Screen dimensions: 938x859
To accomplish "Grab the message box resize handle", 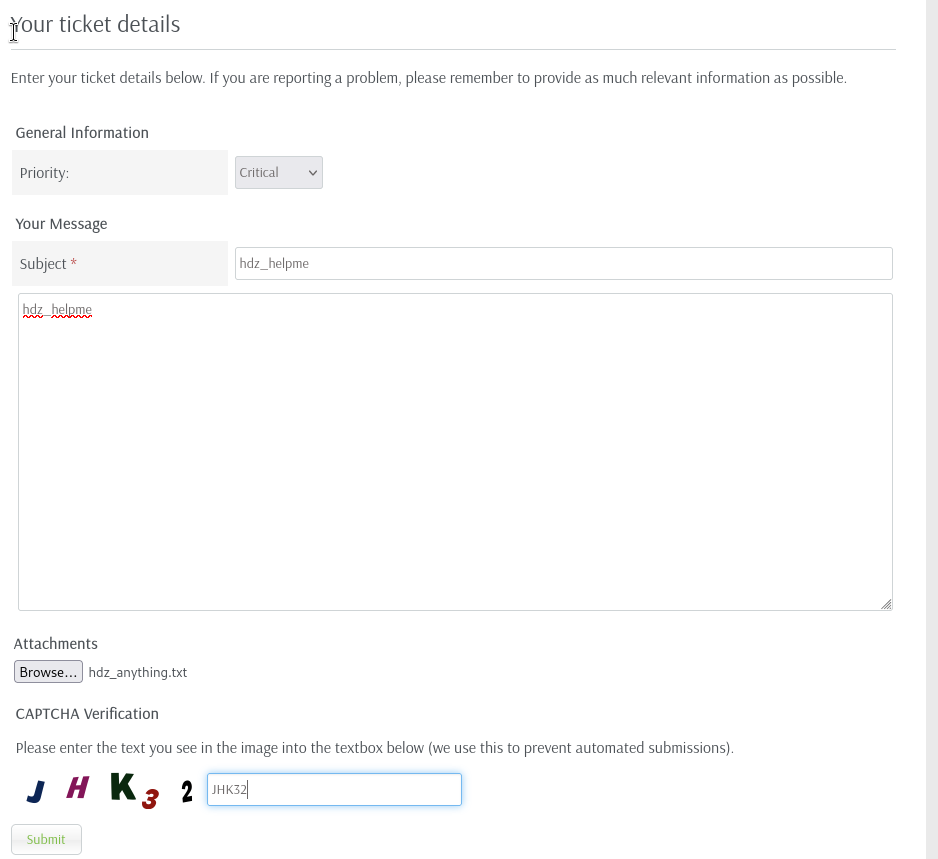I will 886,604.
